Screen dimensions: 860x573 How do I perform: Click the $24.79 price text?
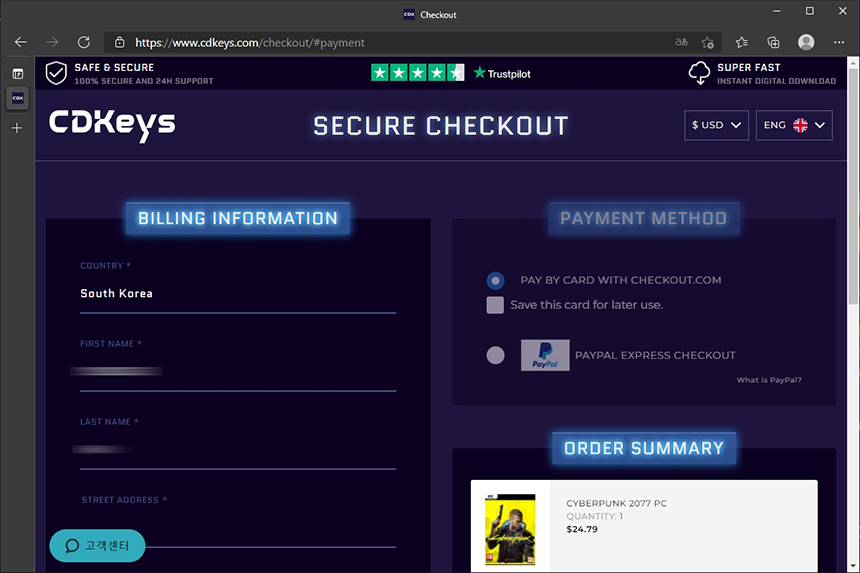coord(582,529)
